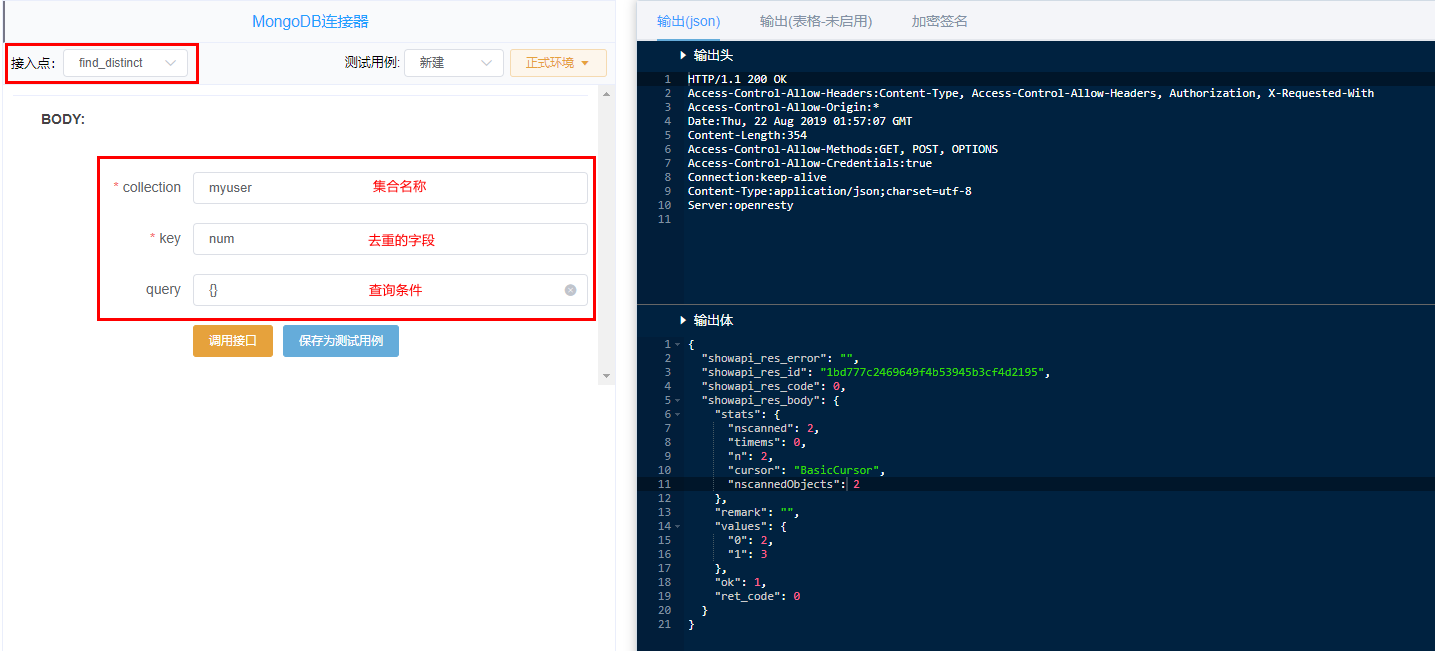Image resolution: width=1435 pixels, height=651 pixels.
Task: Click the "1": 3 values line
Action: [747, 554]
